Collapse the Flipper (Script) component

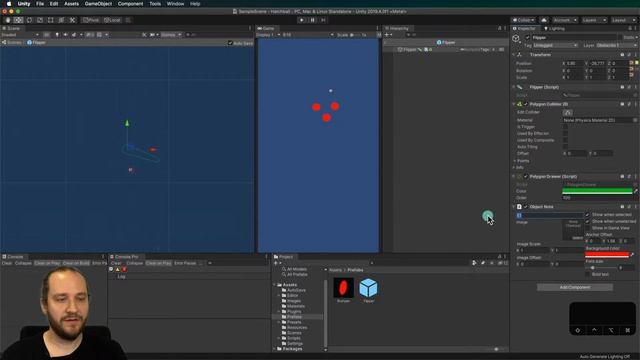coord(514,87)
